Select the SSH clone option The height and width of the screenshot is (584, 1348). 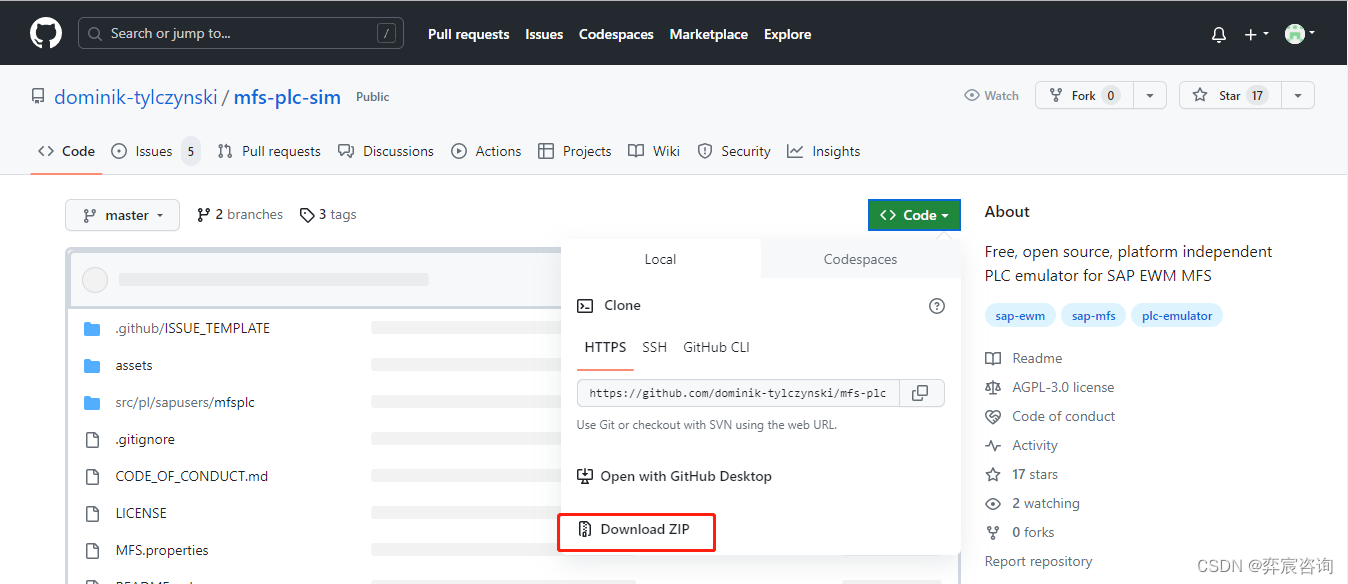654,348
